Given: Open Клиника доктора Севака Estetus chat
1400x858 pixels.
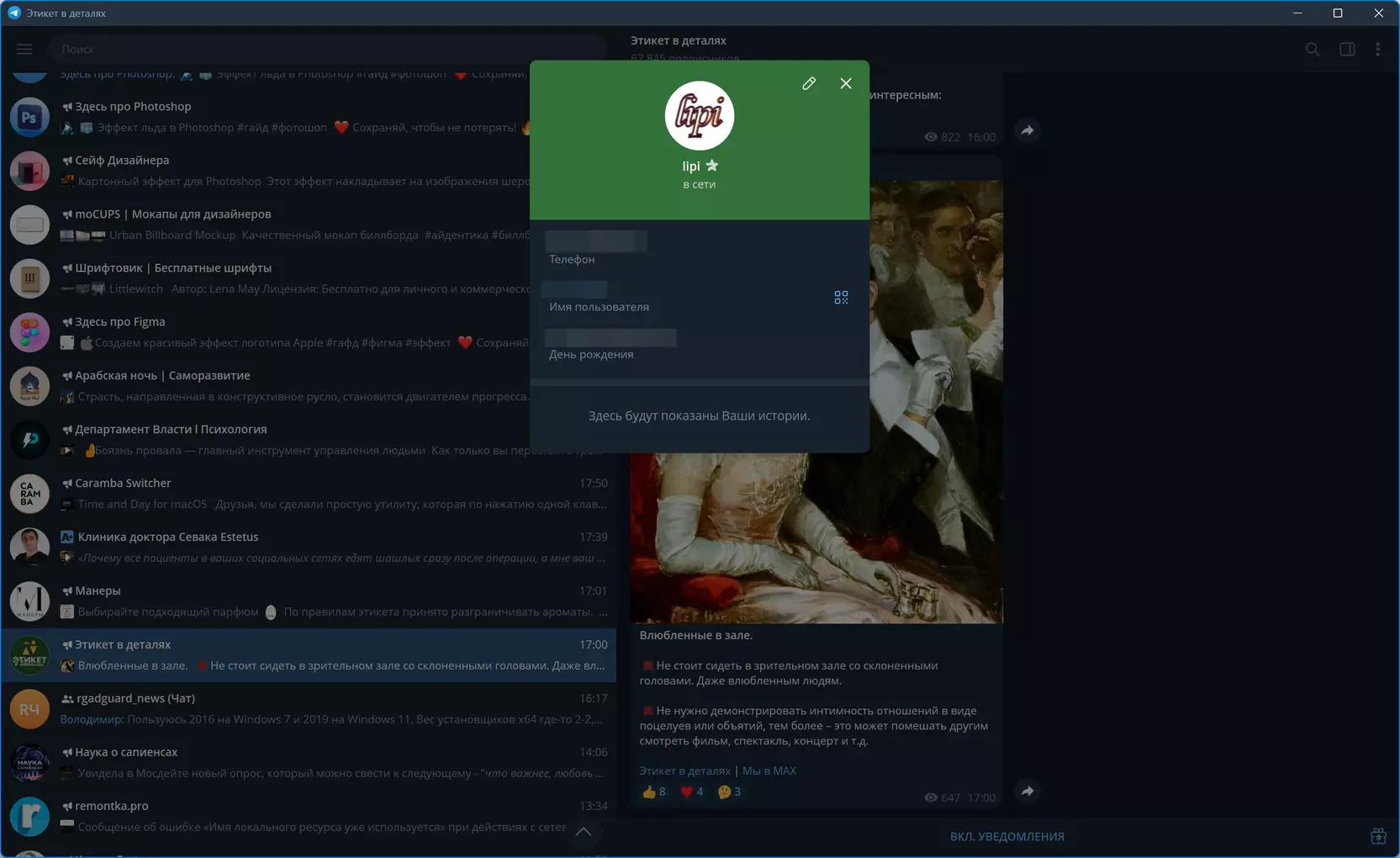Looking at the screenshot, I should (309, 548).
